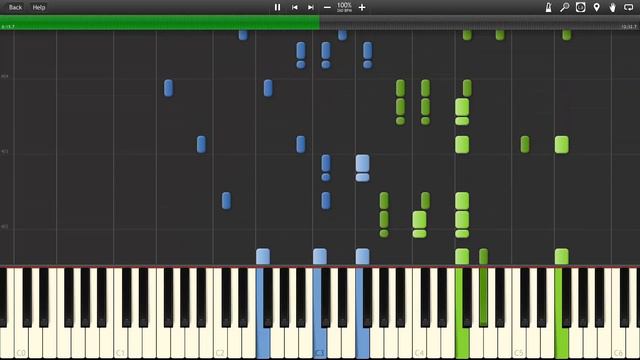Skip back with the previous button
Viewport: 640px width, 360px height.
click(x=294, y=7)
